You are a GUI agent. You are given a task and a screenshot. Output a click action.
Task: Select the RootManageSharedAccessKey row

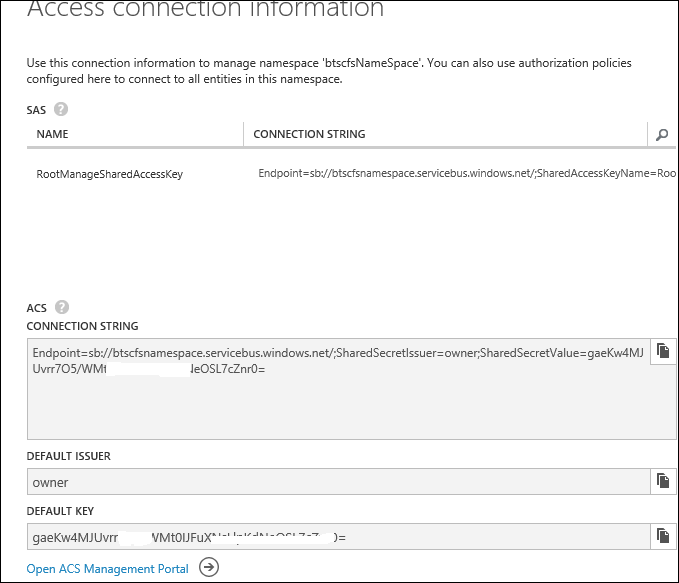351,174
